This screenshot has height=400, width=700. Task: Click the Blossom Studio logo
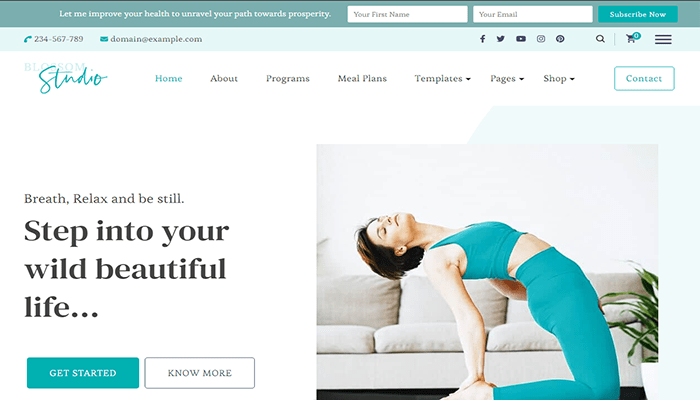(66, 78)
